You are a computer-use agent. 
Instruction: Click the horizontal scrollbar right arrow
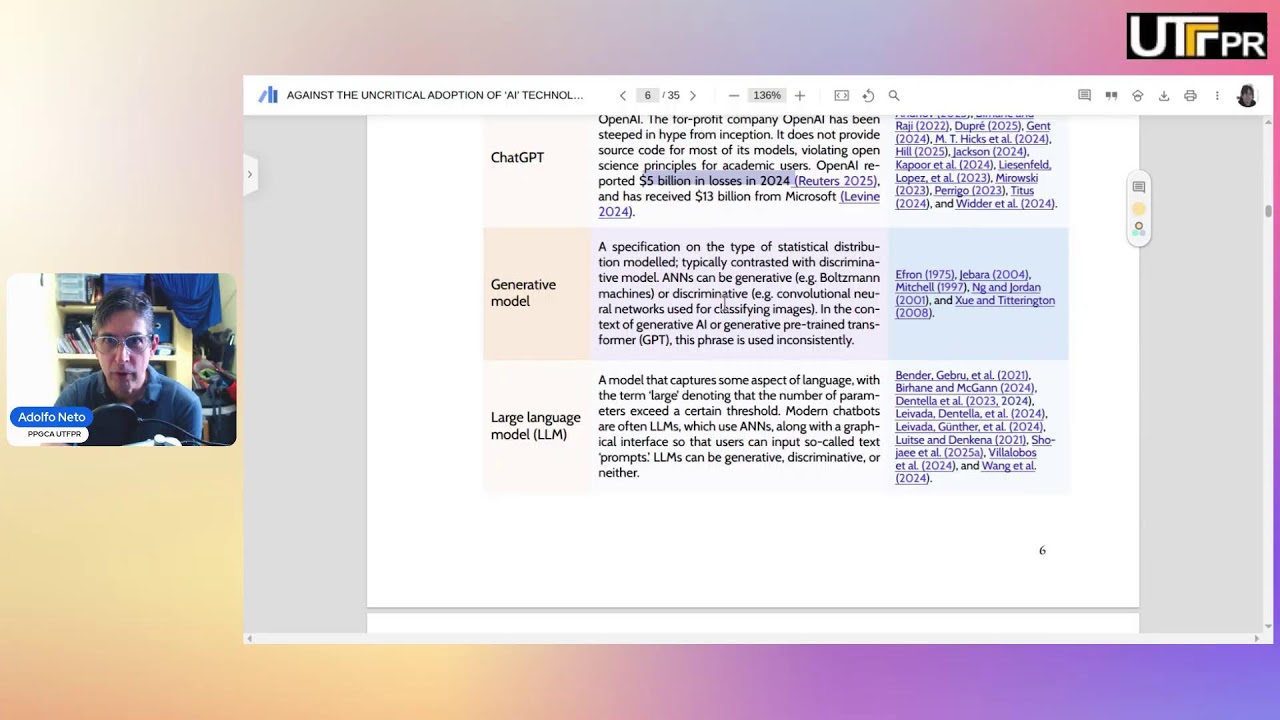click(1258, 638)
